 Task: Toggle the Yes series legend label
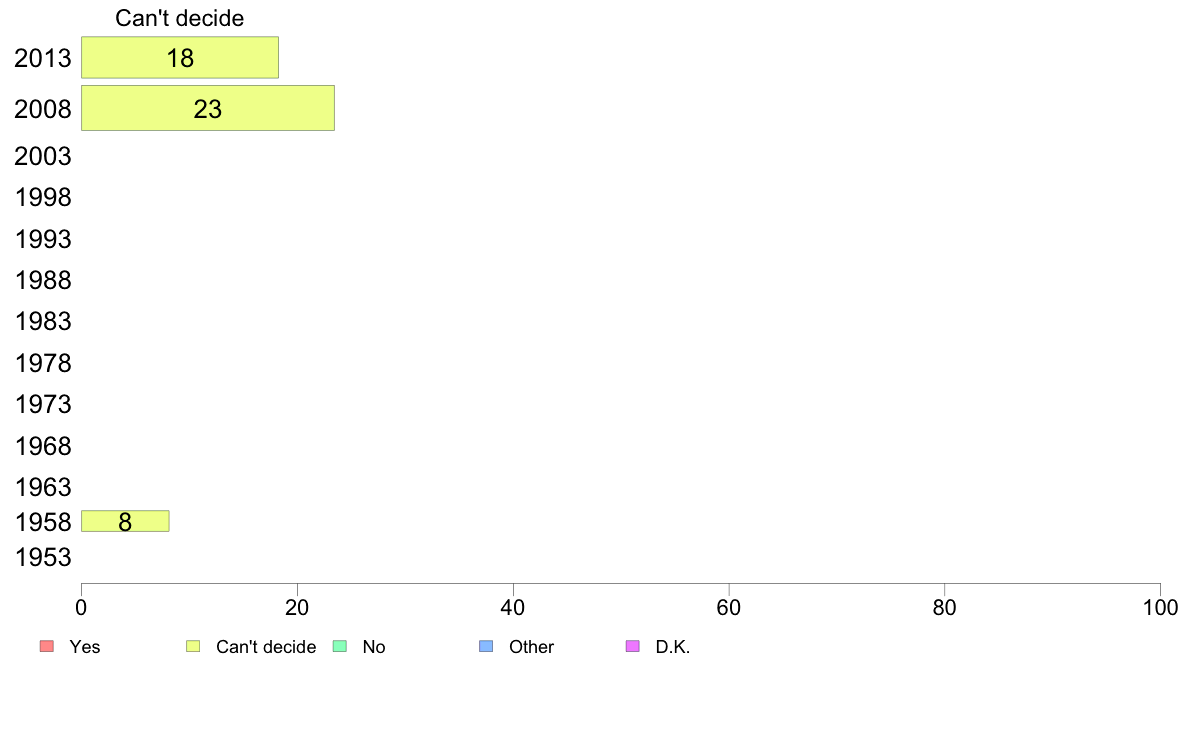pos(85,647)
